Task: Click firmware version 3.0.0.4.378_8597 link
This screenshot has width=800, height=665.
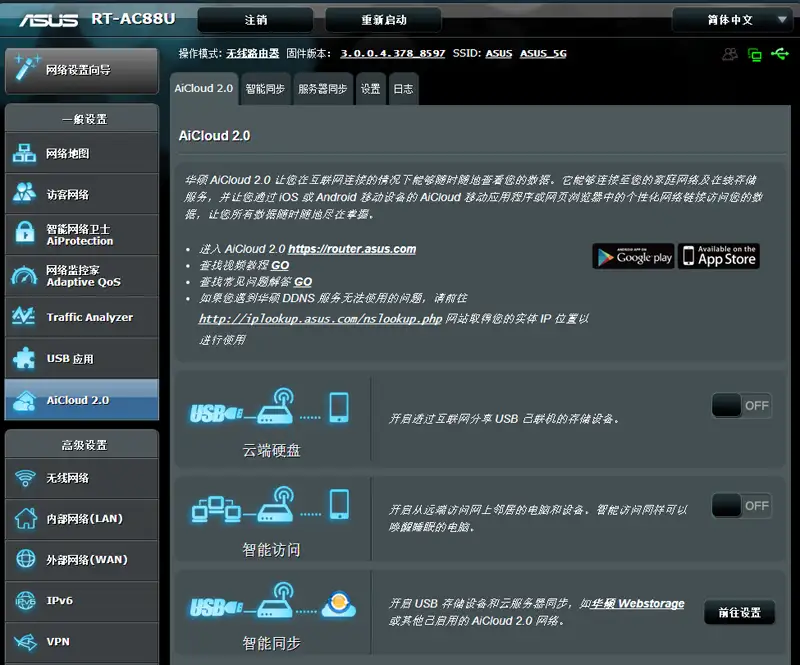Action: 393,54
